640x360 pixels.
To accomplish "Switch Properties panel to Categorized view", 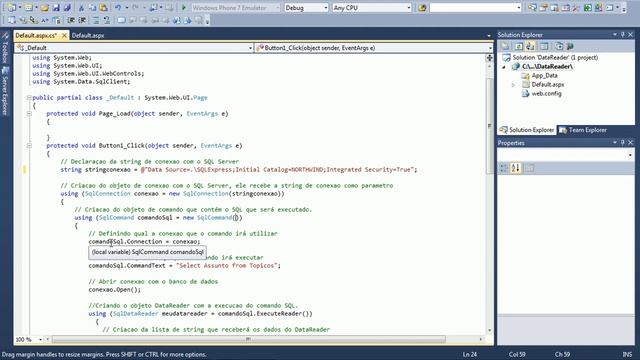I will point(504,168).
